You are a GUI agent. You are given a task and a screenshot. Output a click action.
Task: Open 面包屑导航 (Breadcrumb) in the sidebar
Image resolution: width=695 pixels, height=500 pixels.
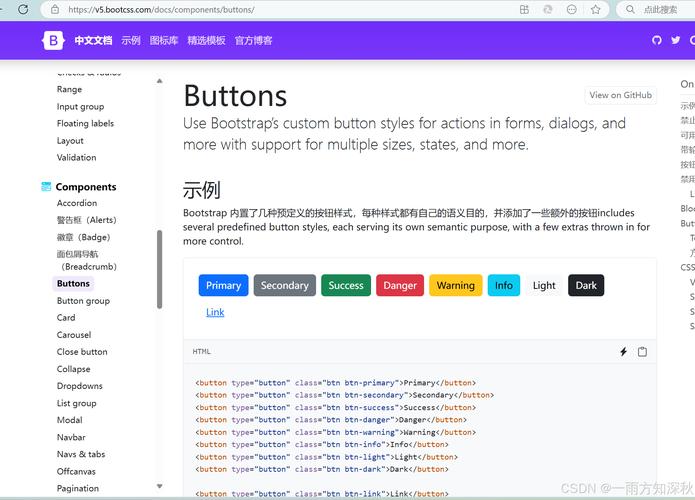tap(87, 261)
